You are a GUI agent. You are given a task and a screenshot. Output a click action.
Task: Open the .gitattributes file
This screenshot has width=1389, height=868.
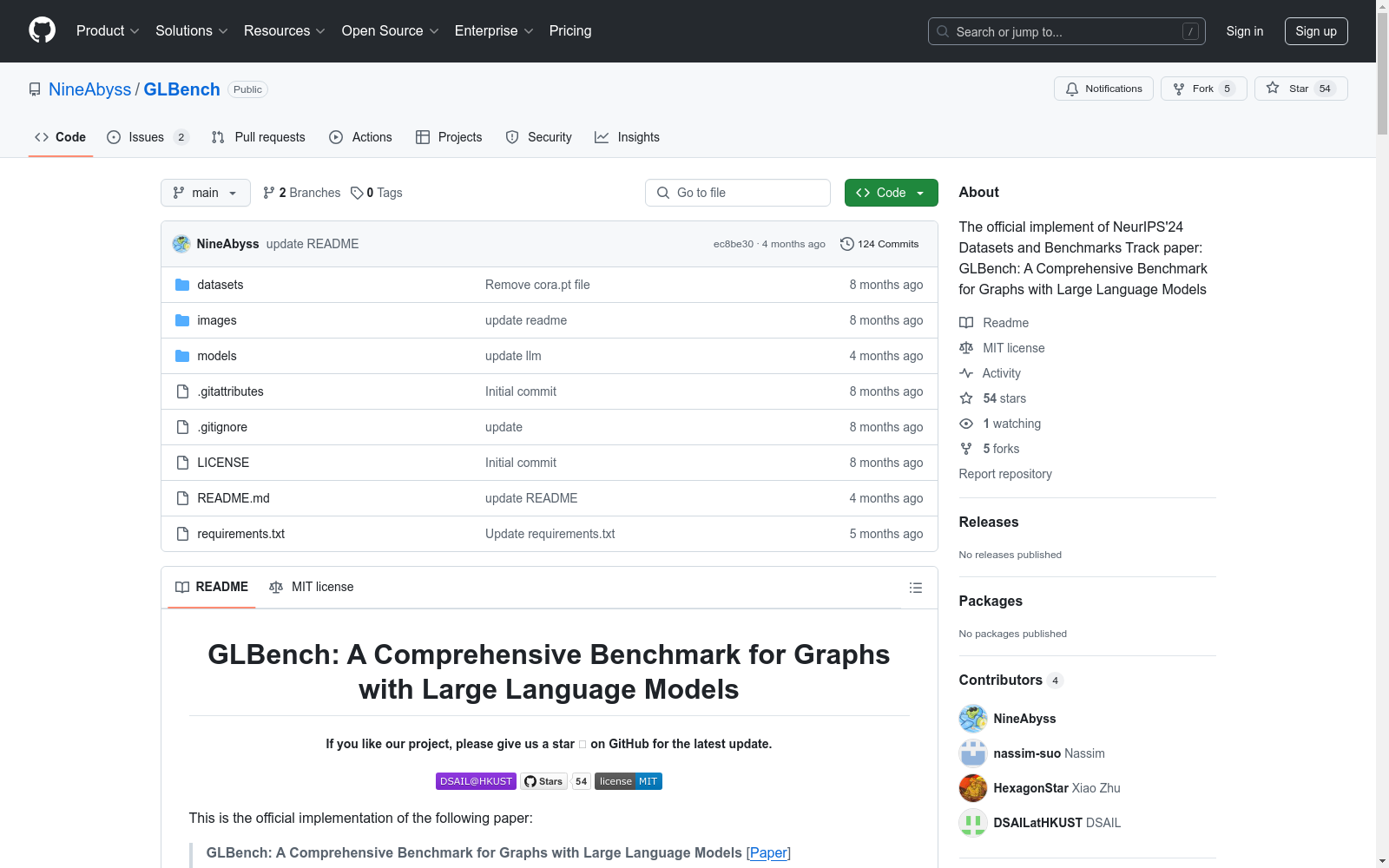pyautogui.click(x=230, y=391)
